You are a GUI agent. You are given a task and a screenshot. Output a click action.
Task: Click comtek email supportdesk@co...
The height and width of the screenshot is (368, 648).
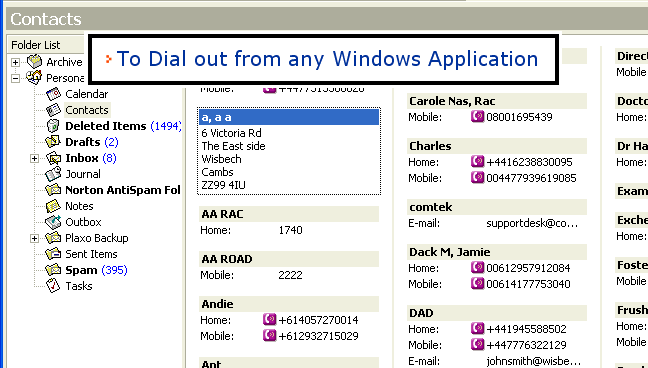point(532,224)
